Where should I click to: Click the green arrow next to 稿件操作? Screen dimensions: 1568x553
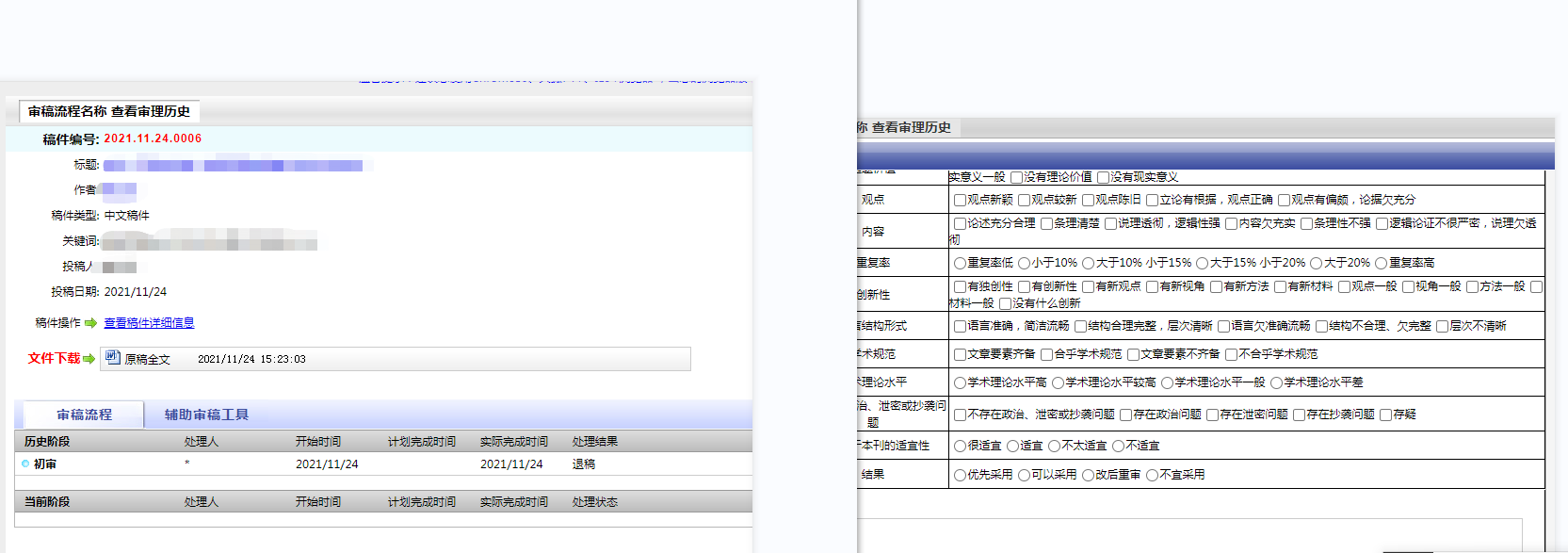[90, 323]
